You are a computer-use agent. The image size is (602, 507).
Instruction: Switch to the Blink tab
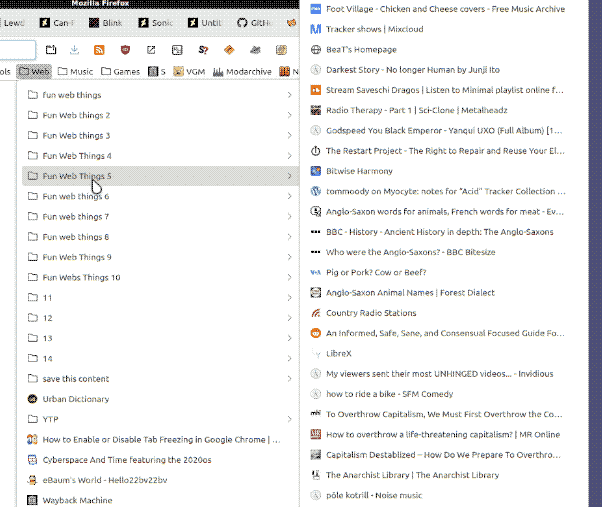tap(105, 23)
